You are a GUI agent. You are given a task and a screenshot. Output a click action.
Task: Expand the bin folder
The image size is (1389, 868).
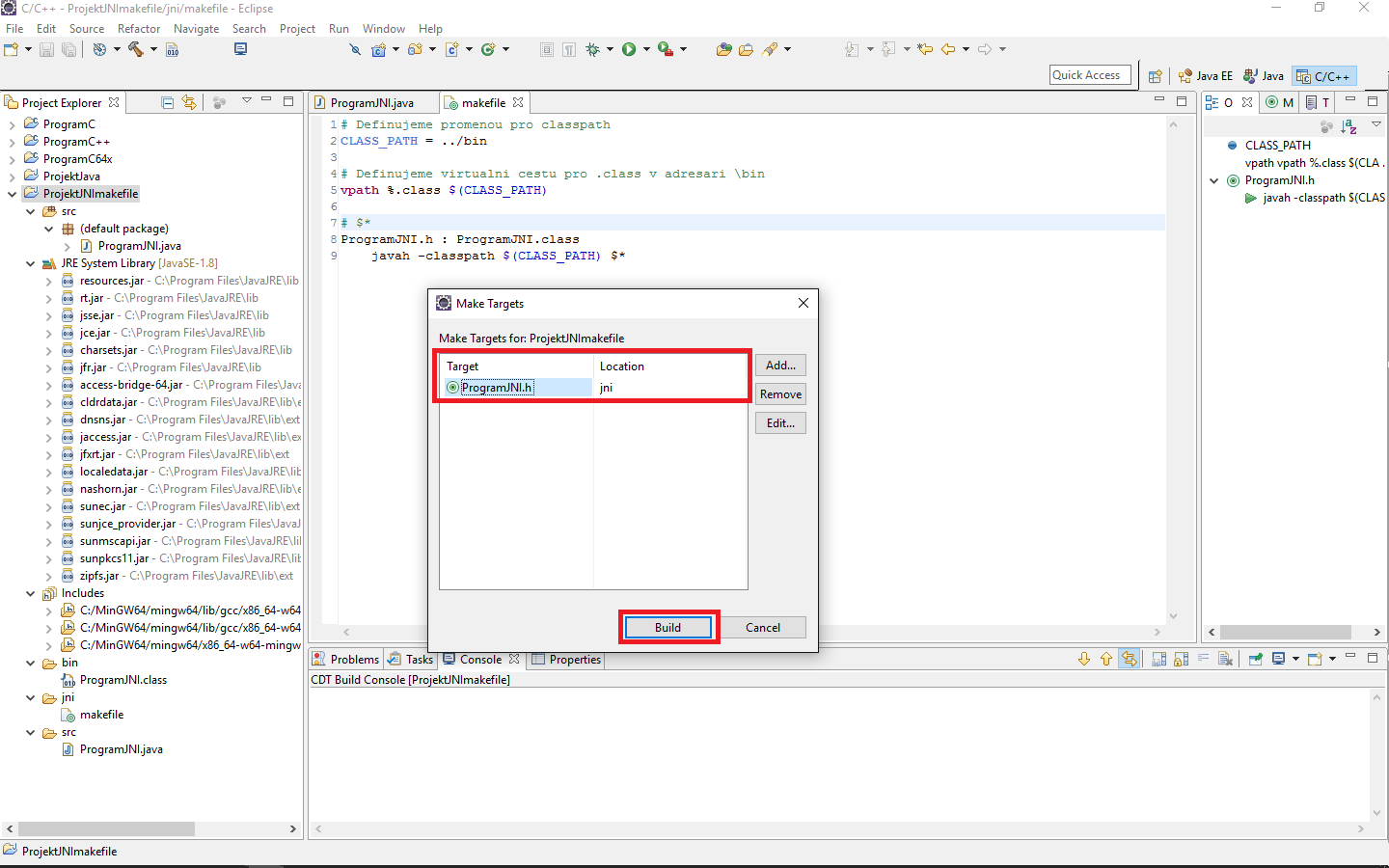(x=30, y=663)
